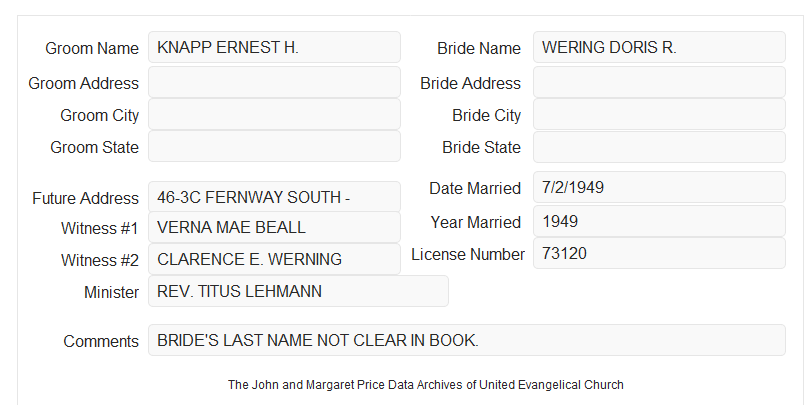The width and height of the screenshot is (805, 405).
Task: Click the Year Married field showing 1949
Action: click(x=659, y=221)
